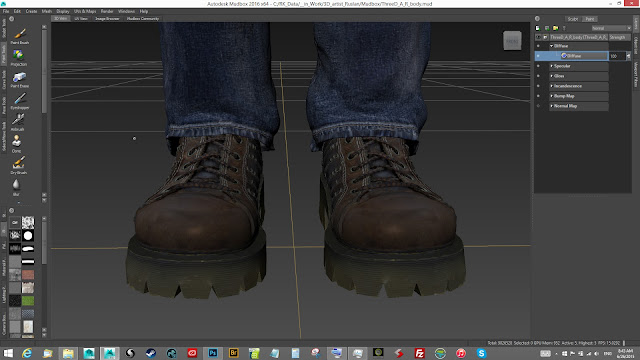The height and width of the screenshot is (360, 640).
Task: Toggle visibility of Specular channel
Action: point(538,66)
